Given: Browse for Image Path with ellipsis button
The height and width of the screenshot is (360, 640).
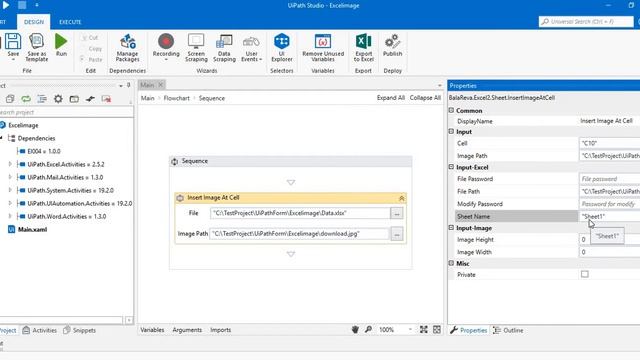Looking at the screenshot, I should 397,234.
